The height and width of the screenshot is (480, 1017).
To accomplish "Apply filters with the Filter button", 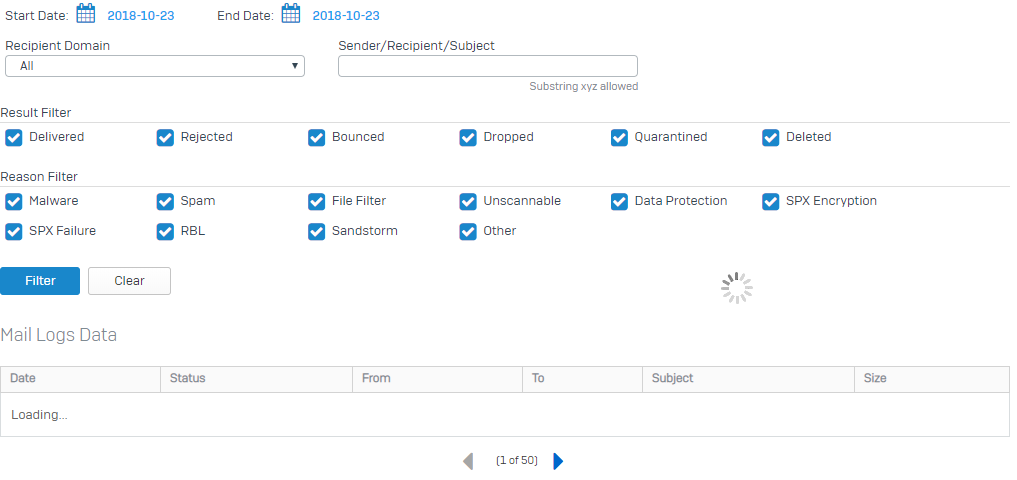I will point(40,281).
